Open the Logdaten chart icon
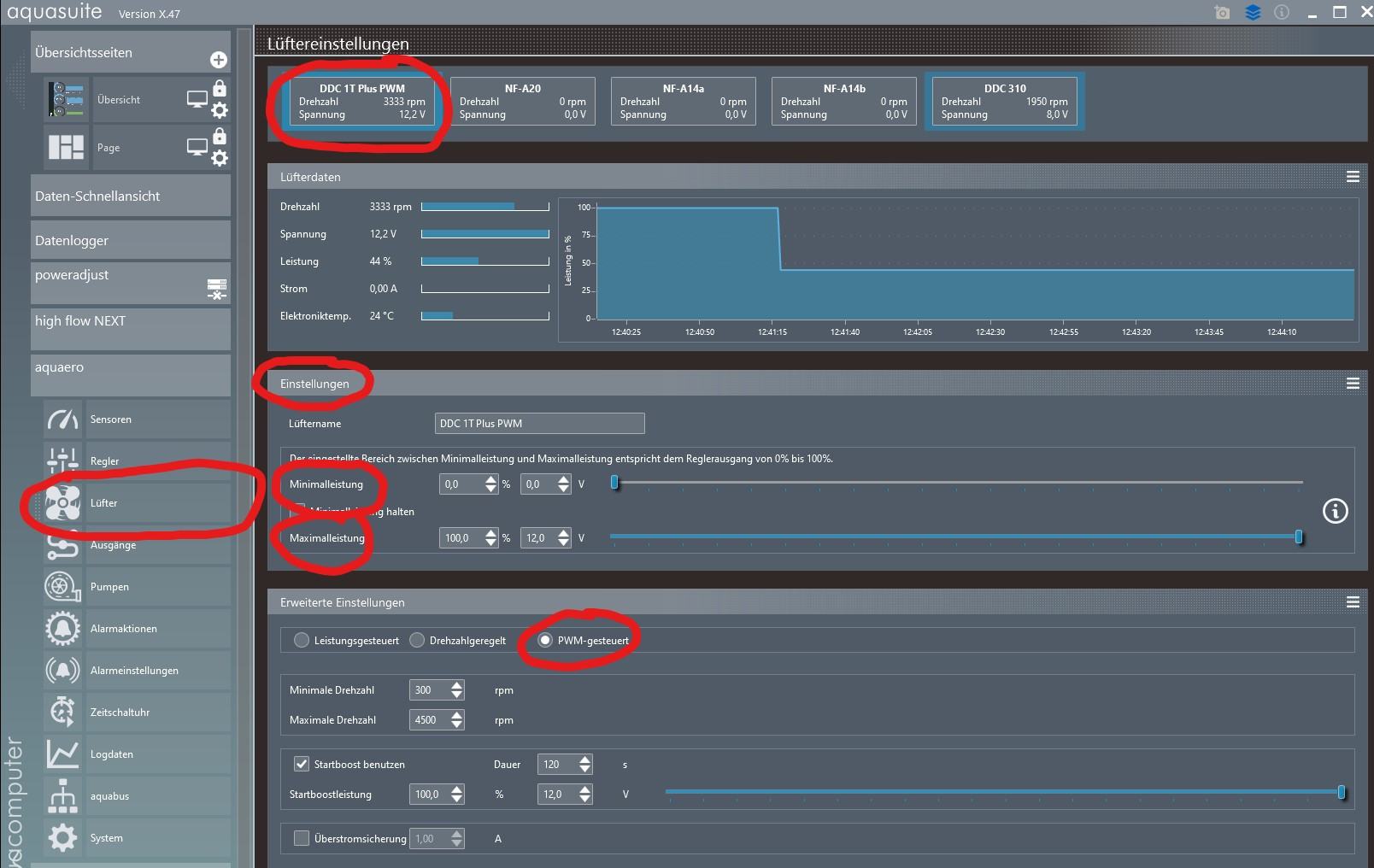 point(62,754)
